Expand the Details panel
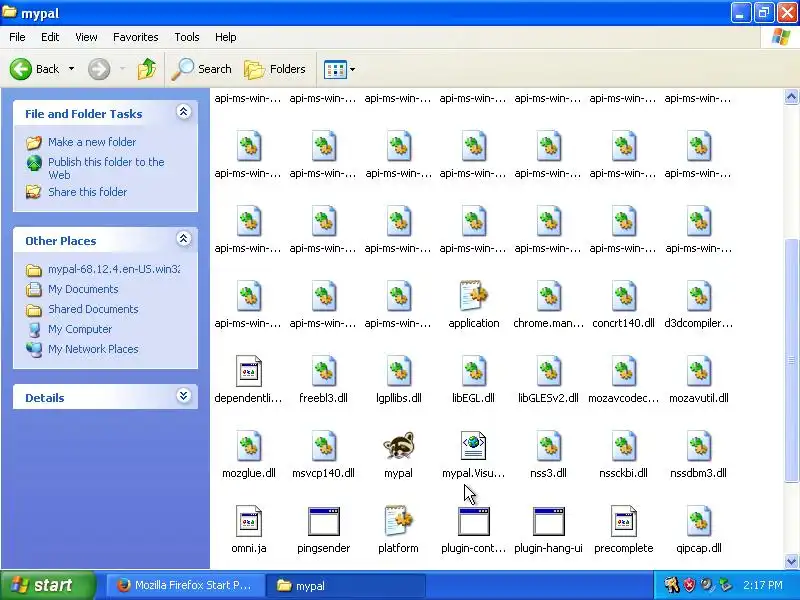 pyautogui.click(x=184, y=395)
